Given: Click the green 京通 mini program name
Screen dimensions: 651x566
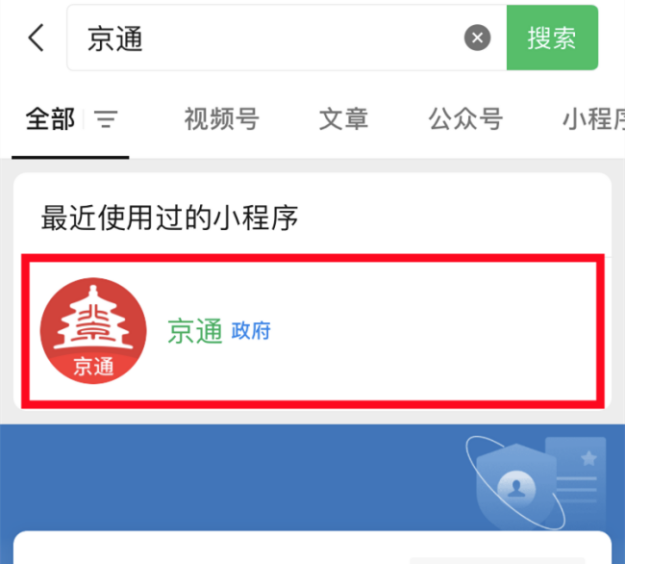Looking at the screenshot, I should 195,331.
